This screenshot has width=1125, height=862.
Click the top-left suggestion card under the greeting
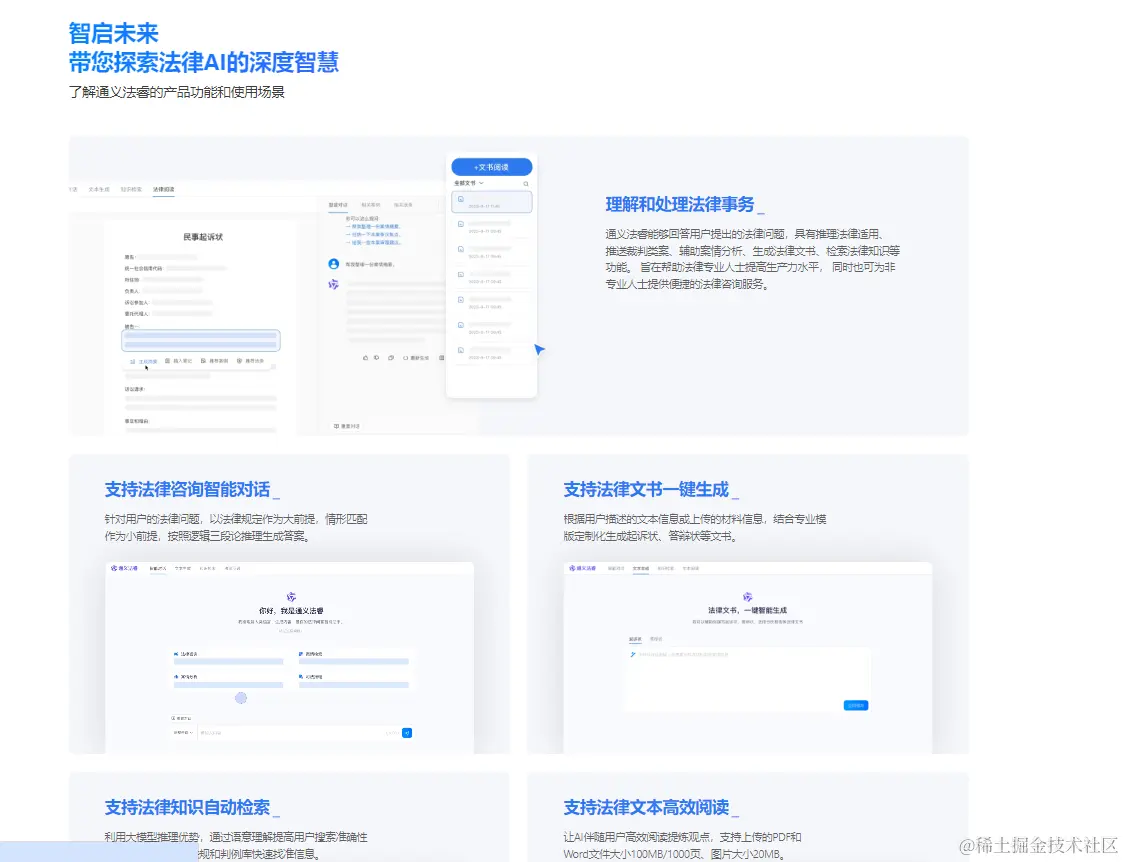[x=228, y=658]
